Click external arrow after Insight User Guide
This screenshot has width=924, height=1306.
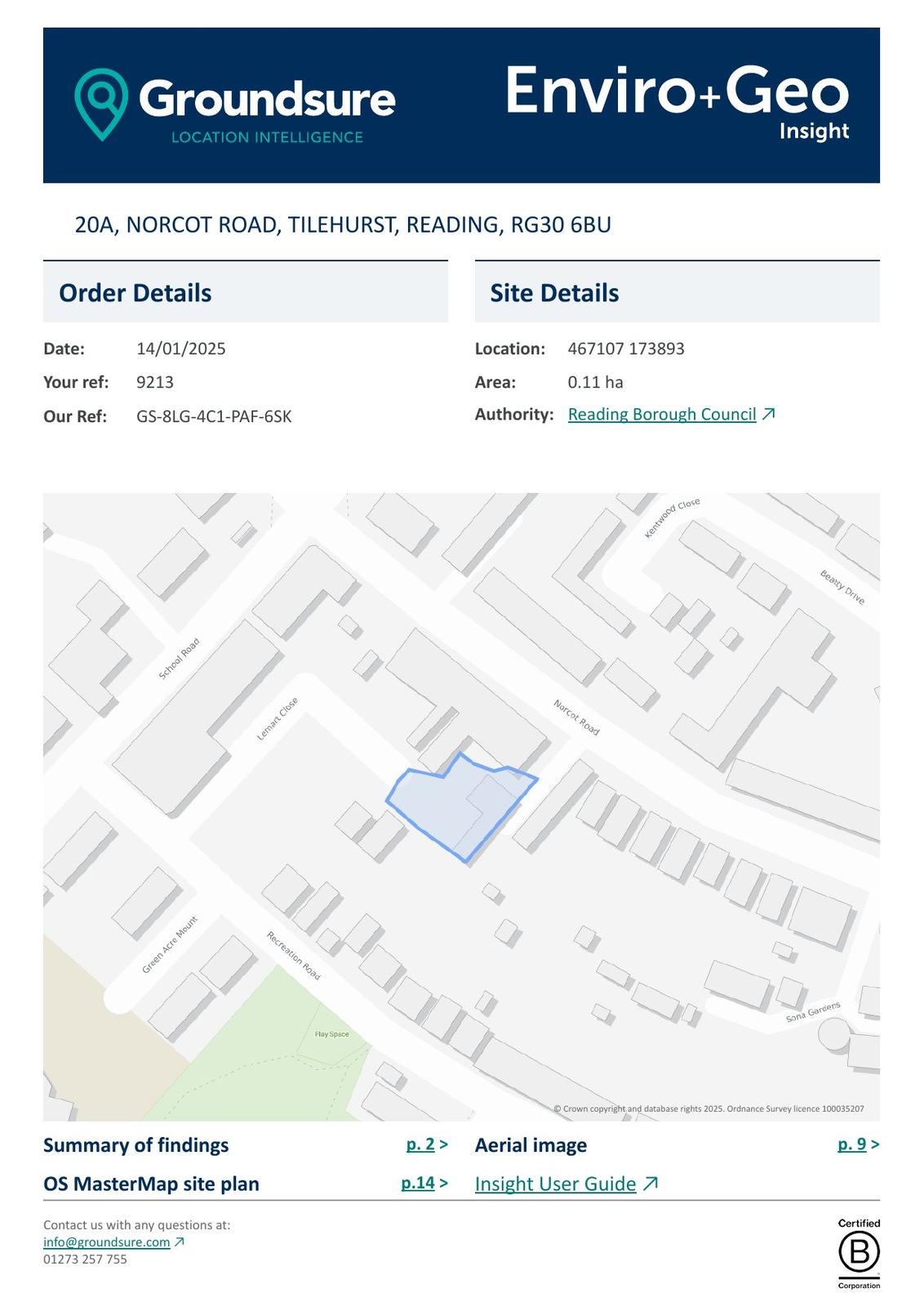[x=651, y=1184]
